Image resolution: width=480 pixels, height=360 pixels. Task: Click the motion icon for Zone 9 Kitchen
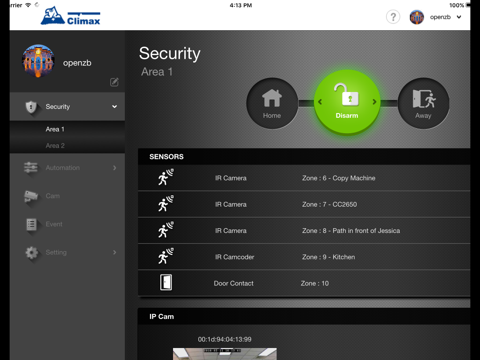pyautogui.click(x=166, y=256)
